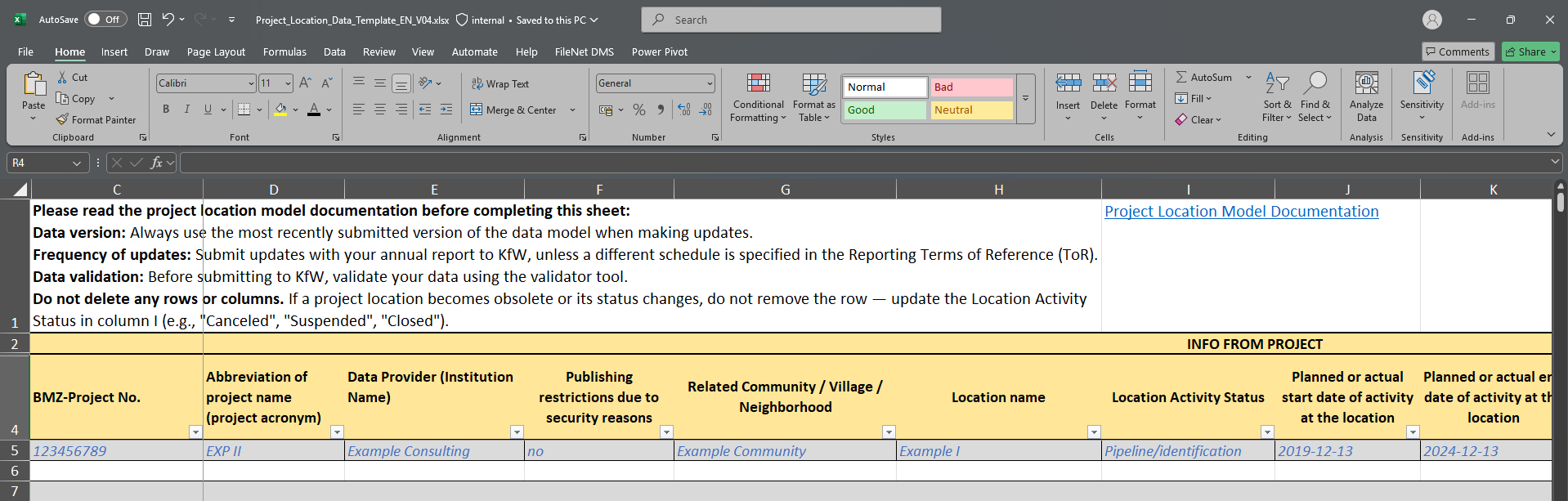Open the text Orientation options
This screenshot has height=501, width=1568.
(x=429, y=83)
